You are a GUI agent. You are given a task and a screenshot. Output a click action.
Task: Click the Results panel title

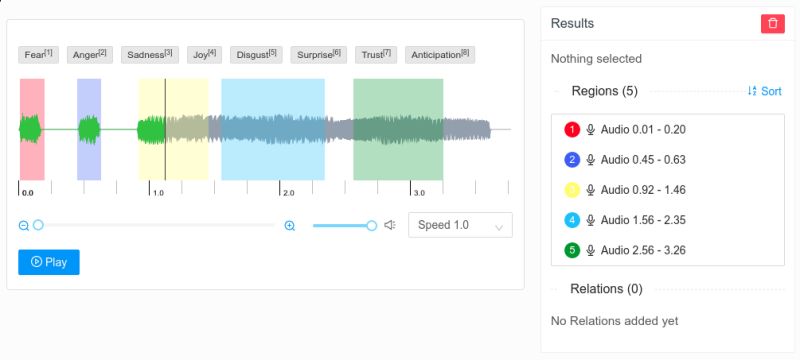pyautogui.click(x=572, y=23)
